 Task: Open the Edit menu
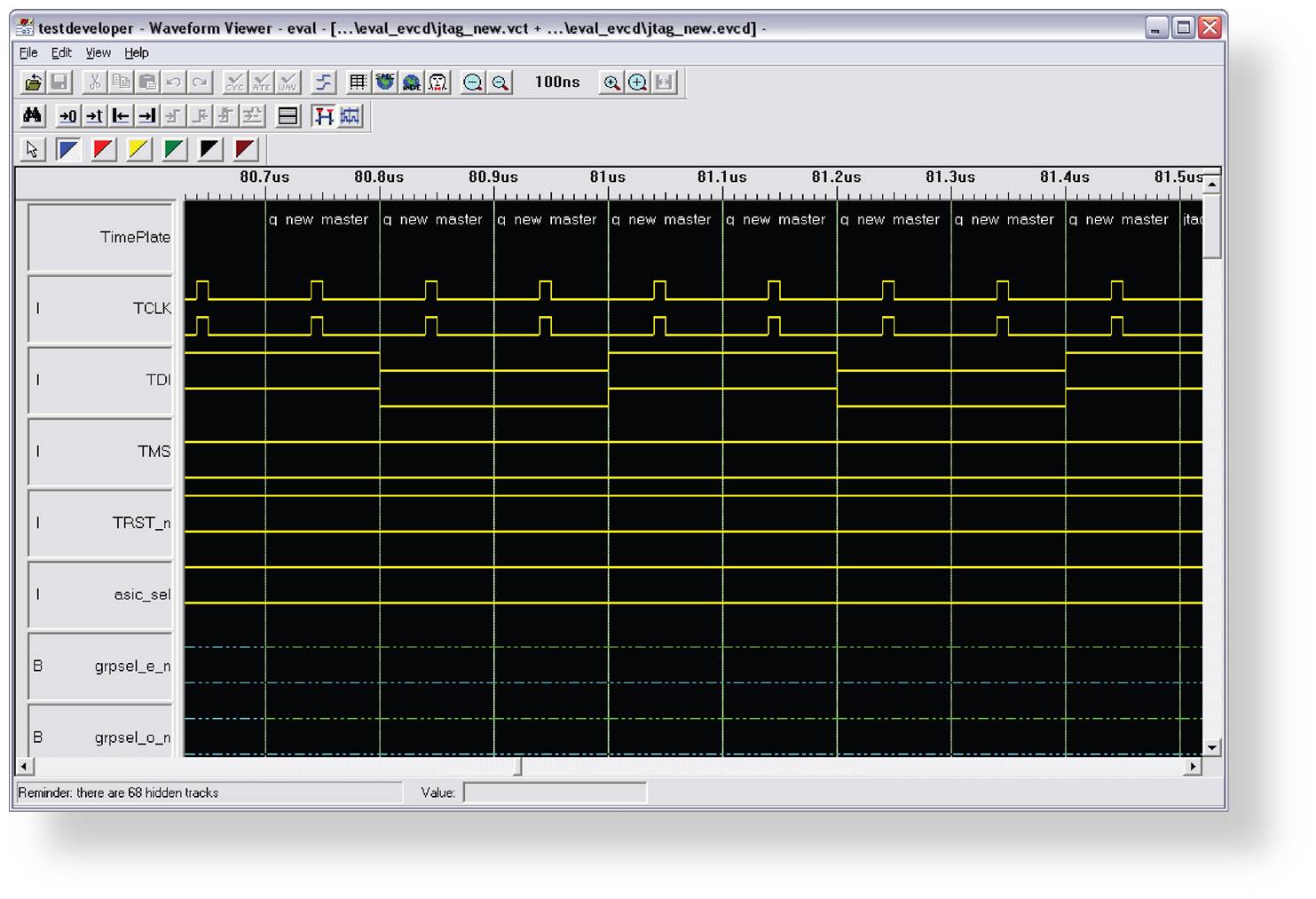(x=60, y=52)
